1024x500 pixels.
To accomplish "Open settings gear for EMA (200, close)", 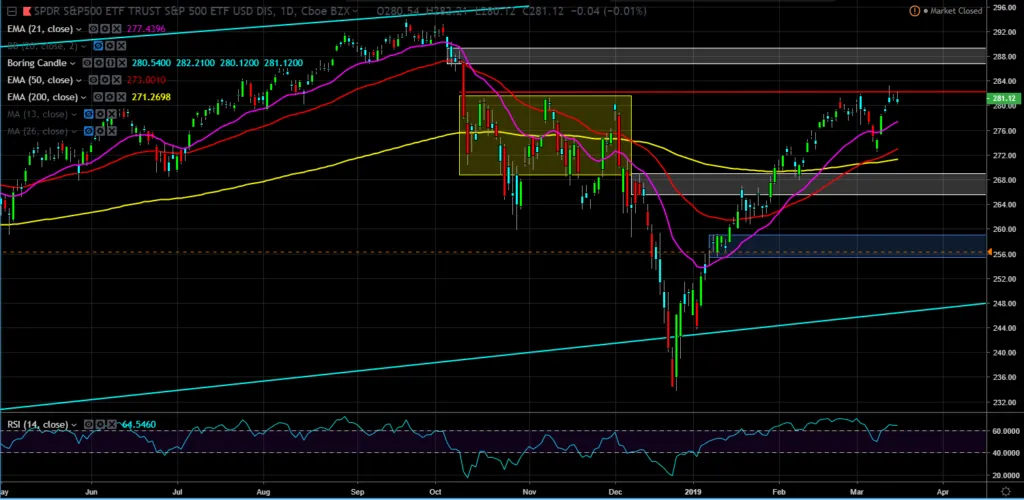I will point(110,97).
